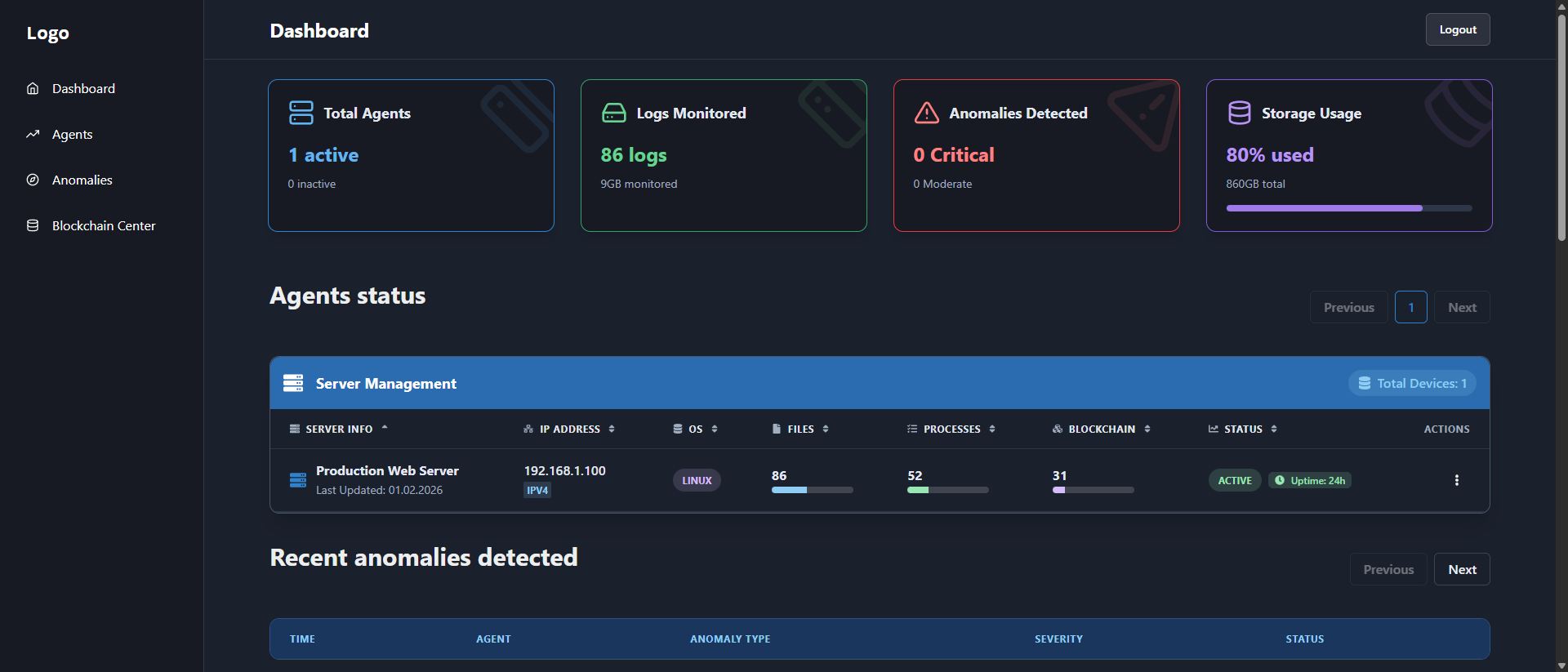This screenshot has height=672, width=1568.
Task: Click the '0 Critical' anomalies value
Action: tap(954, 155)
